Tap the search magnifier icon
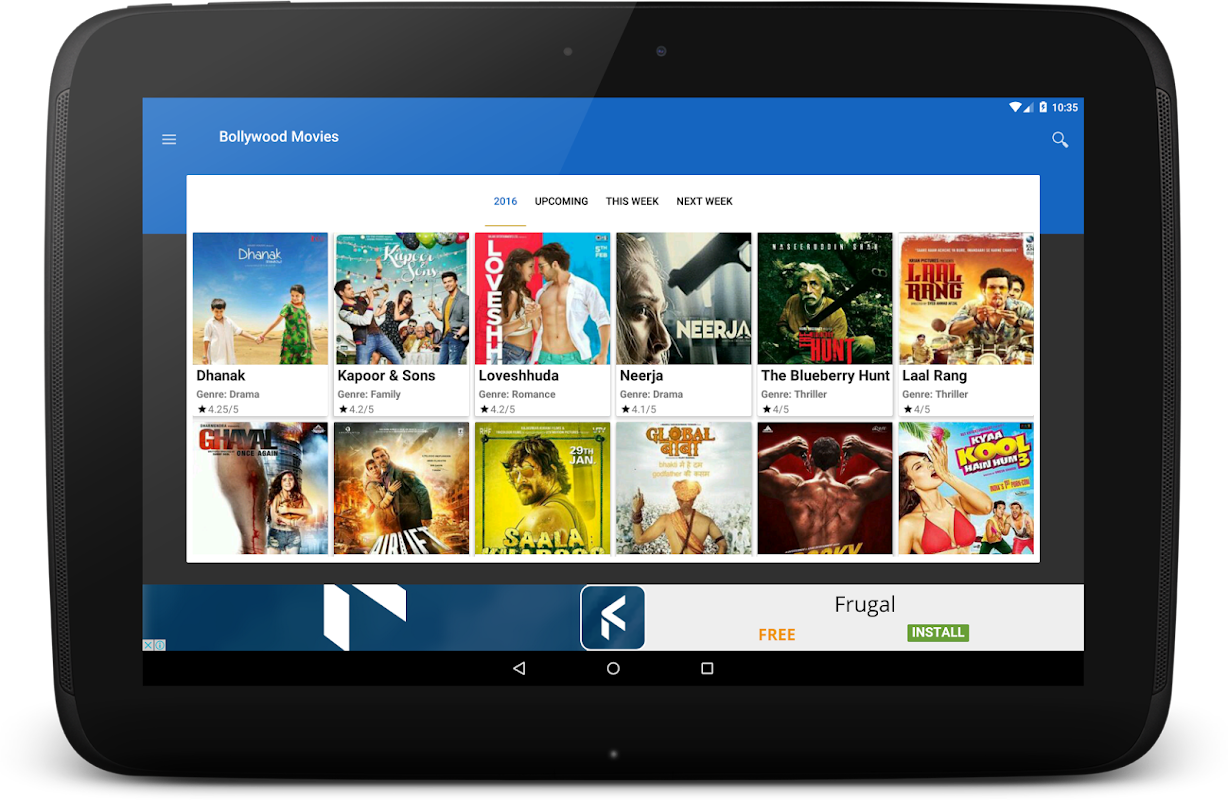Viewport: 1228px width, 800px height. click(x=1060, y=140)
